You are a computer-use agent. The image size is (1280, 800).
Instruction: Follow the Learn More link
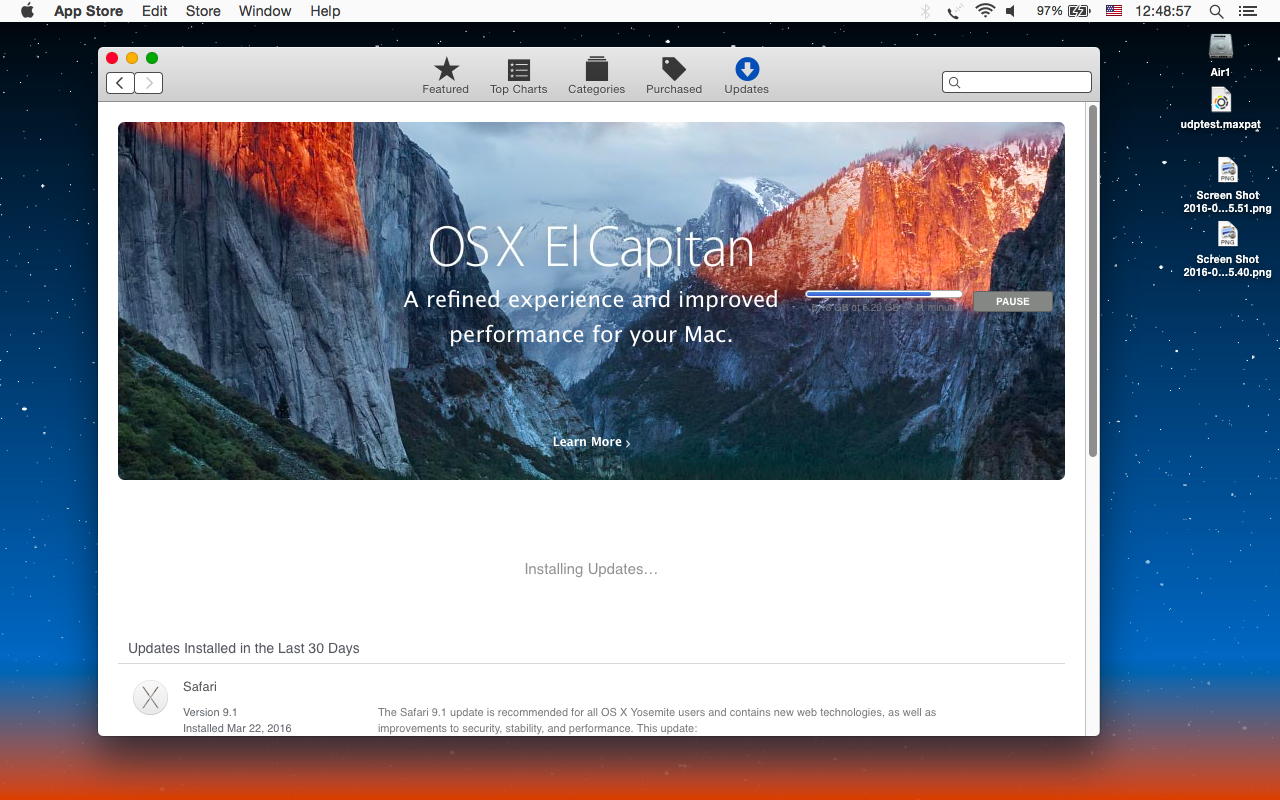click(x=591, y=442)
